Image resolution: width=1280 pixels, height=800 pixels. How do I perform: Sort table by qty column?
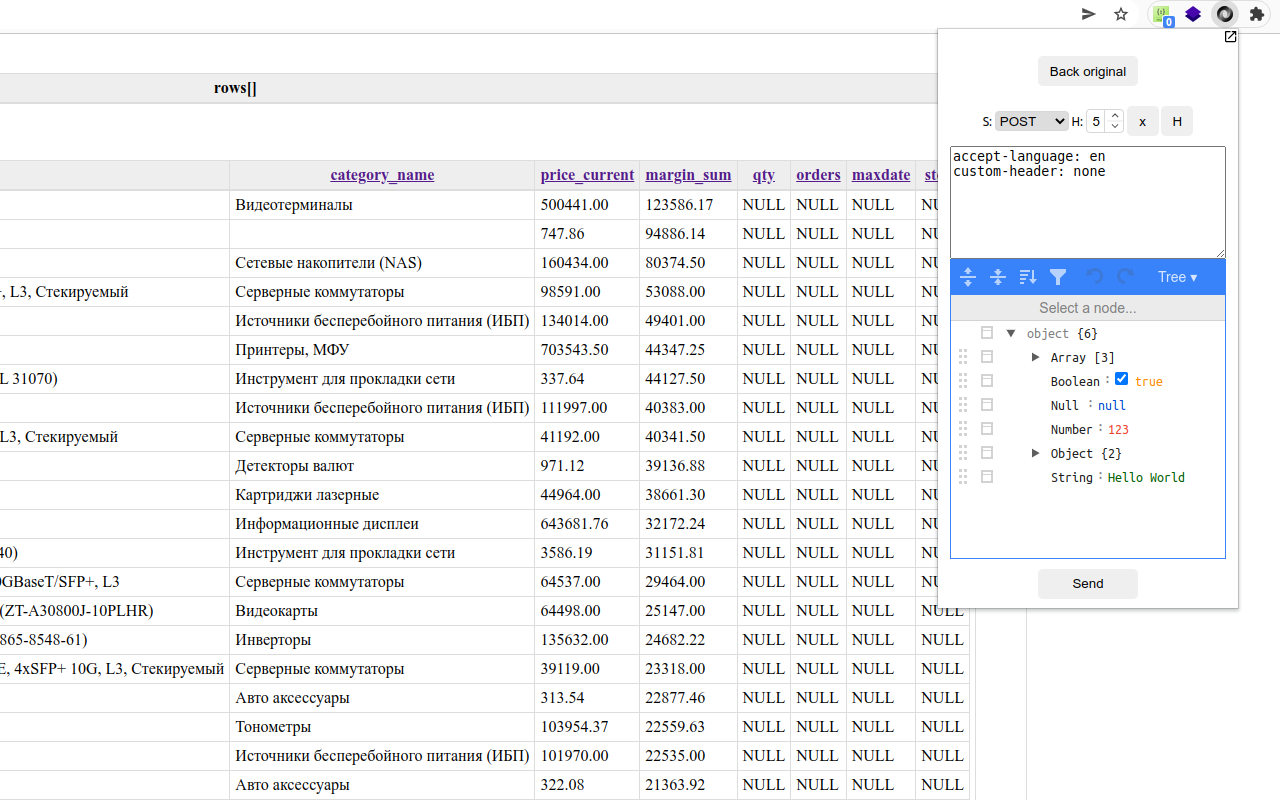(x=764, y=175)
